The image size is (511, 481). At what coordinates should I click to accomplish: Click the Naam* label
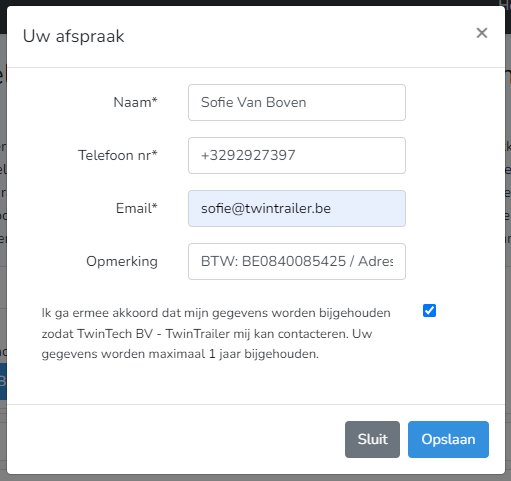pos(135,102)
